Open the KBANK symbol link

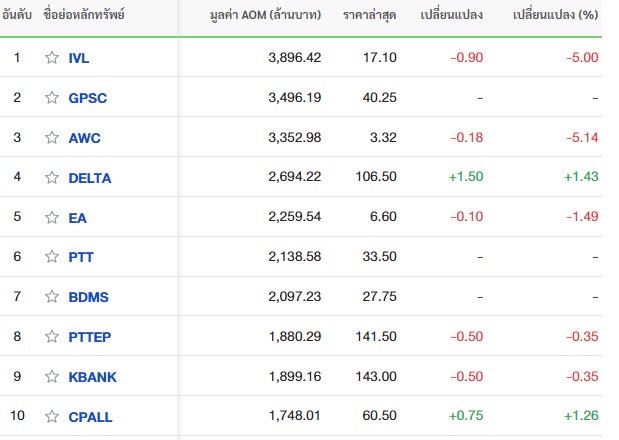point(92,377)
